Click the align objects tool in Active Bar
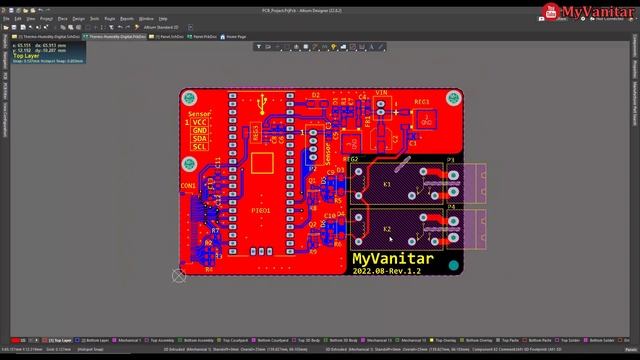The width and height of the screenshot is (640, 360). coord(296,47)
